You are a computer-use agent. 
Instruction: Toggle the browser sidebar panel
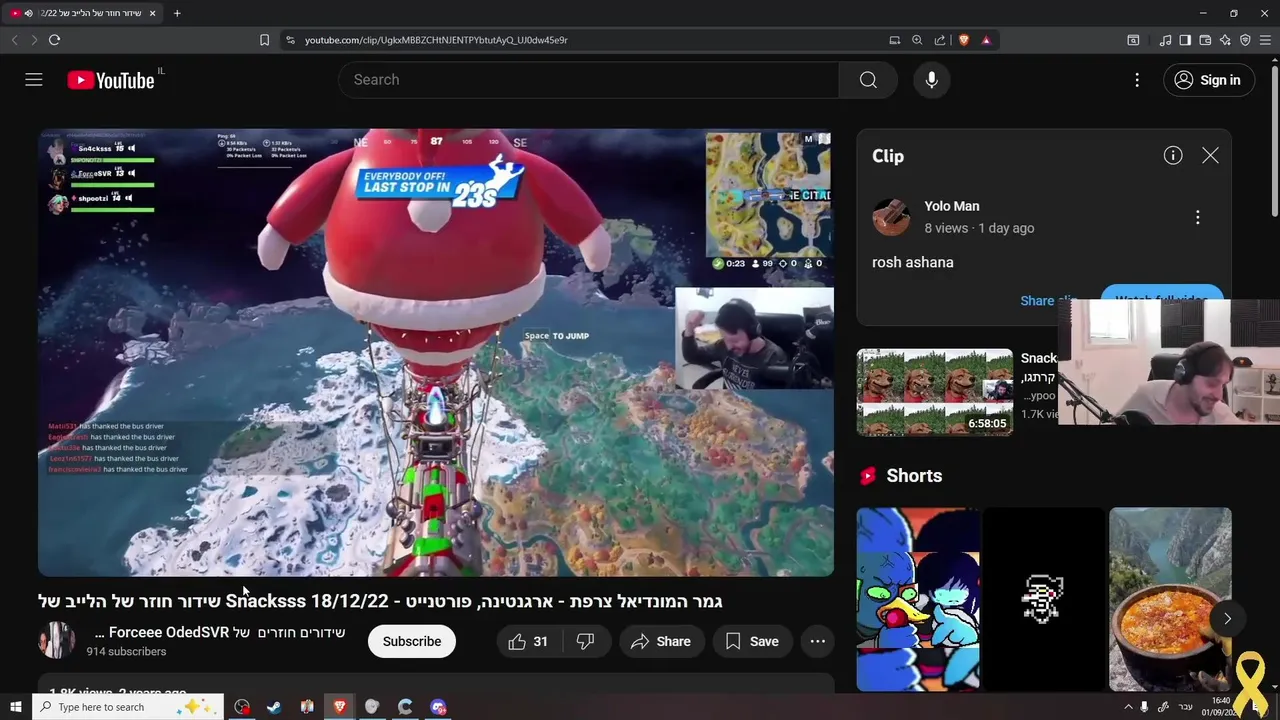tap(1185, 40)
